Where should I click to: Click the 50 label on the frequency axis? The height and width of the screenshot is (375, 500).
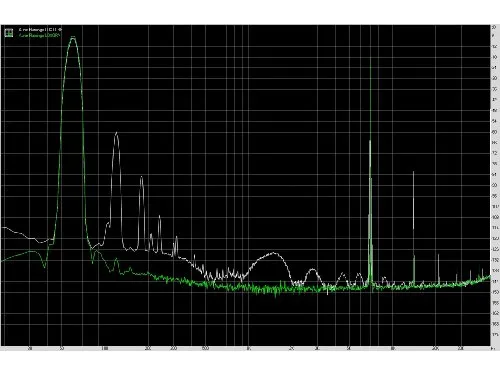pos(62,348)
